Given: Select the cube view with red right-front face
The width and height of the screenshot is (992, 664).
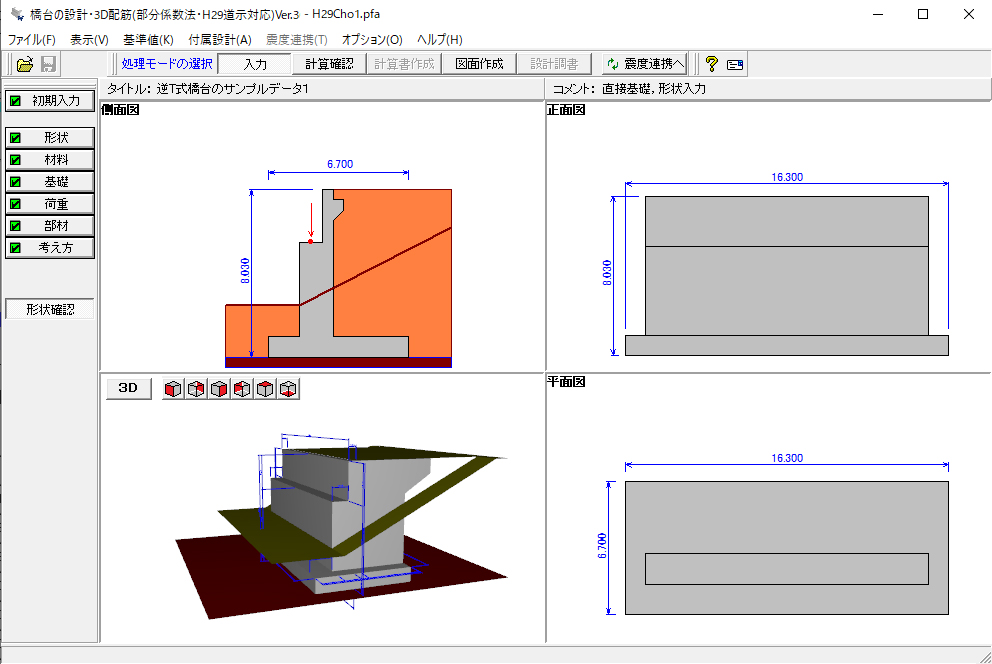Looking at the screenshot, I should pos(219,388).
